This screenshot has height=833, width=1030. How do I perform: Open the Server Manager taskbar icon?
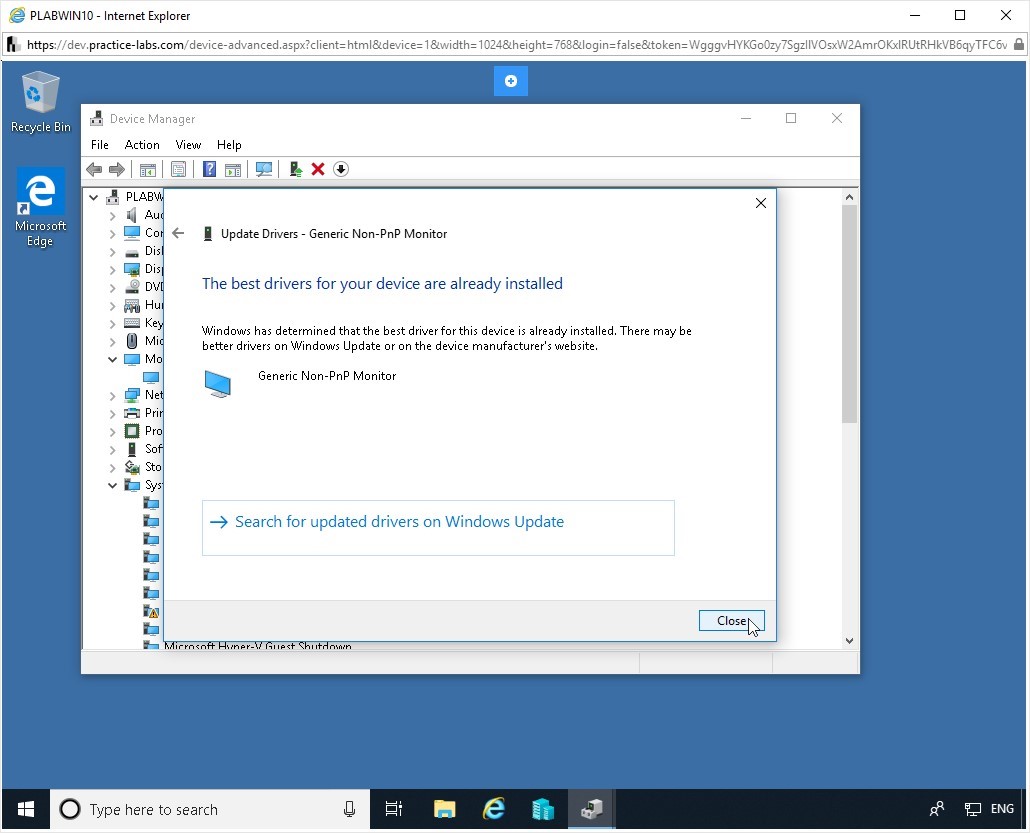point(543,809)
